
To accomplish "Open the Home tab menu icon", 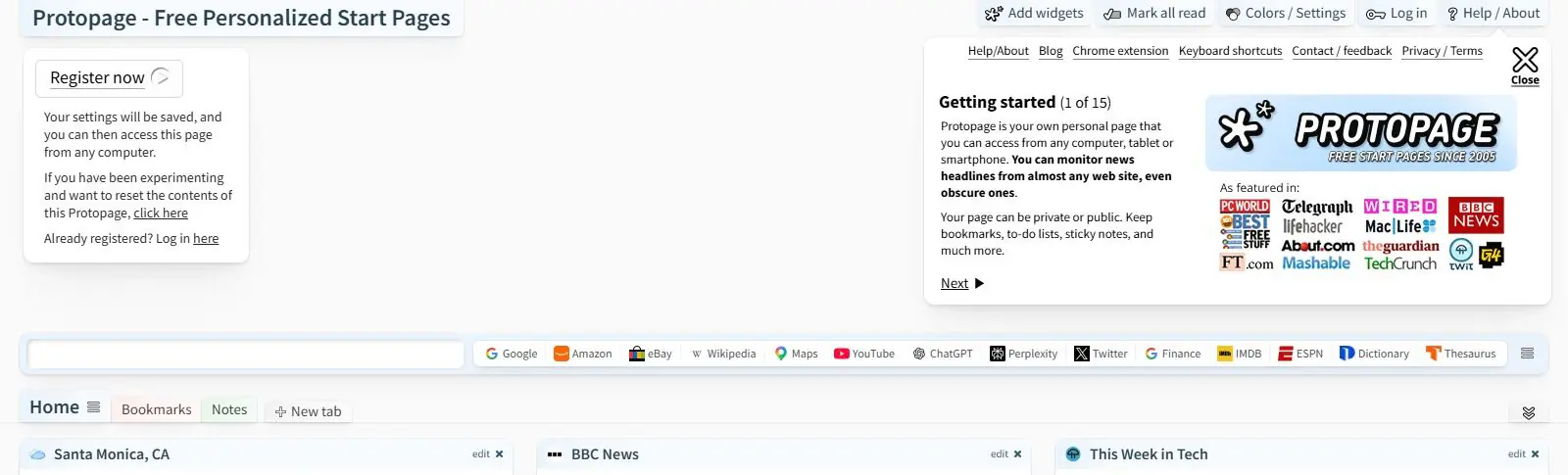I will pyautogui.click(x=93, y=407).
